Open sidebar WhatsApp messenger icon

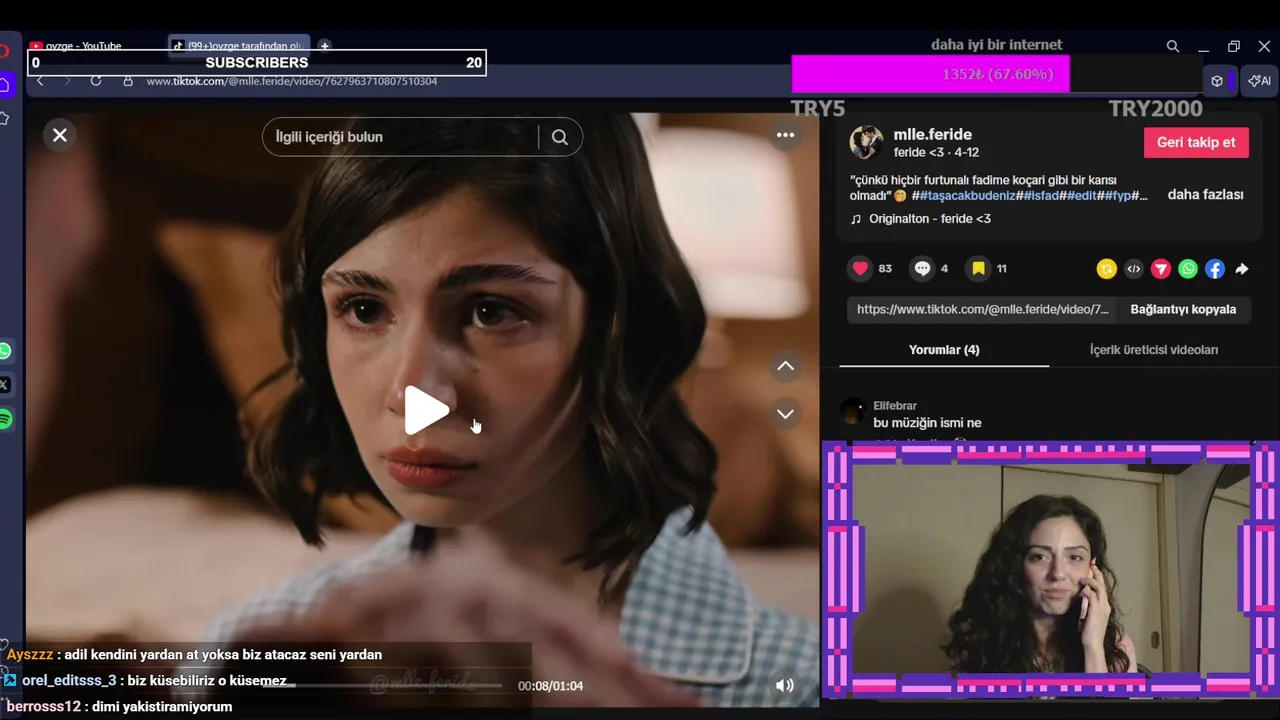(x=5, y=351)
